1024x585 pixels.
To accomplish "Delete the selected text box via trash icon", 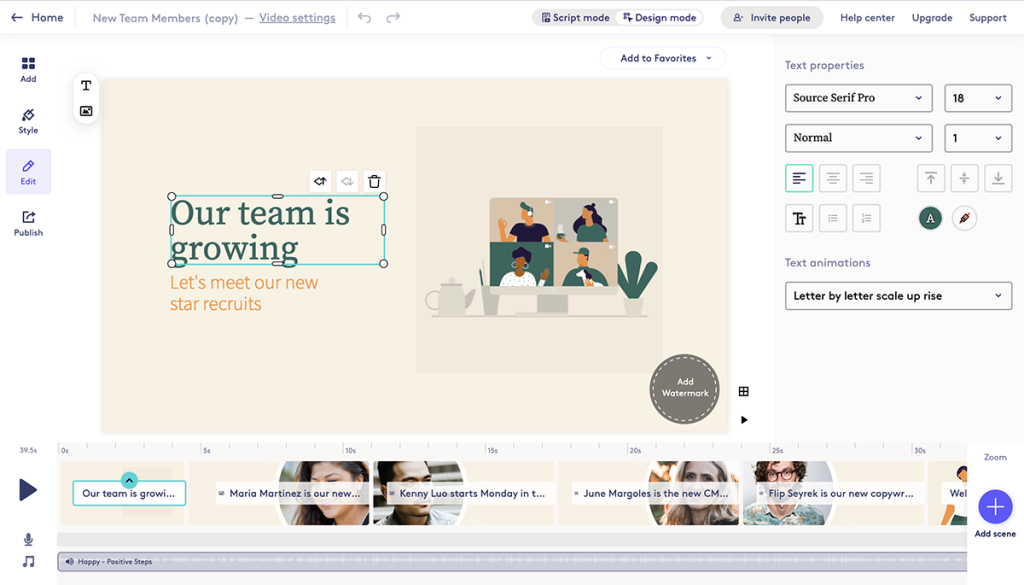I will pos(374,181).
